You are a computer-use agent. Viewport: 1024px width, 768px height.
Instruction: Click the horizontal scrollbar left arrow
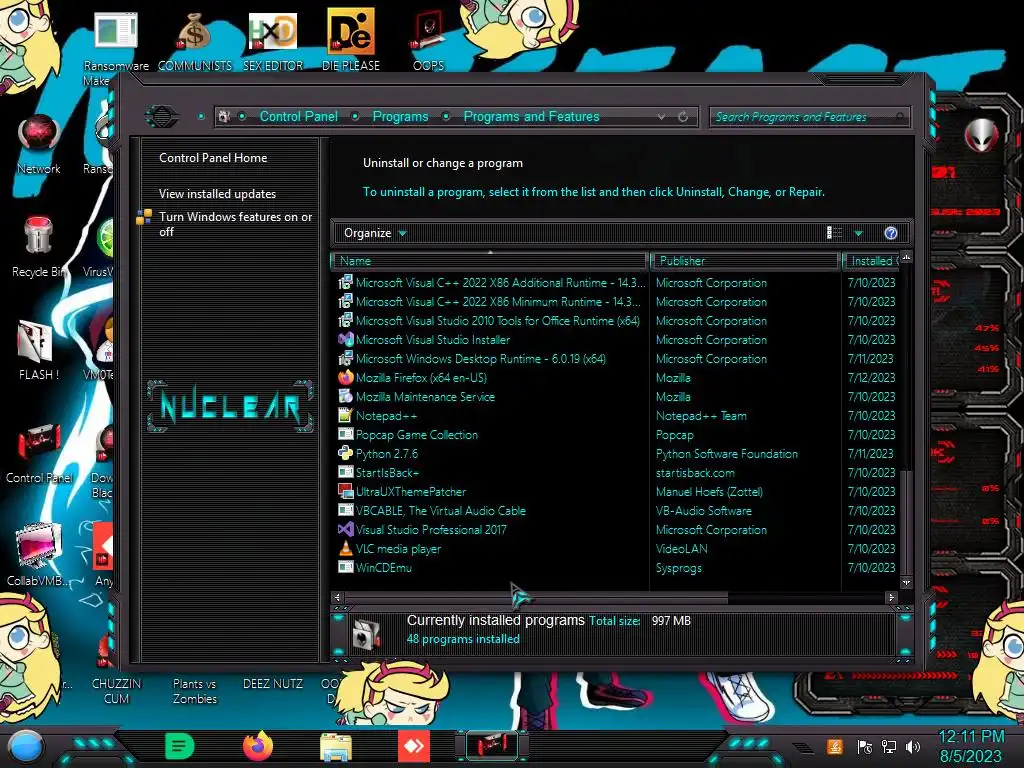[337, 597]
